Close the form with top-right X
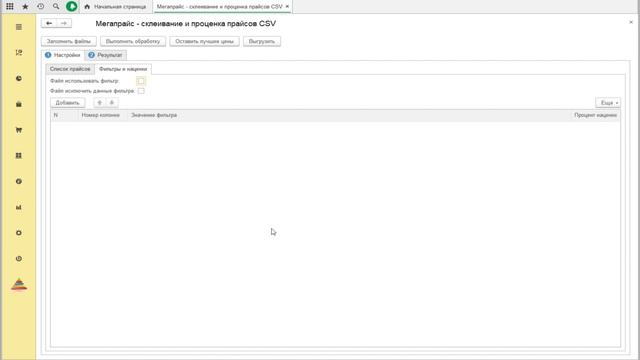 pyautogui.click(x=631, y=22)
